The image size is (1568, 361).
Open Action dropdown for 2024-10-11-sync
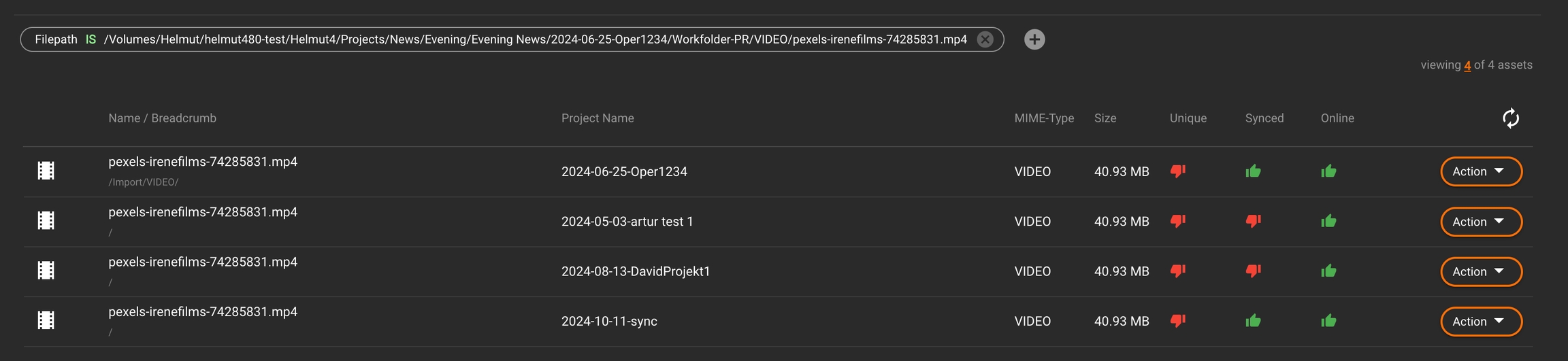click(1481, 322)
